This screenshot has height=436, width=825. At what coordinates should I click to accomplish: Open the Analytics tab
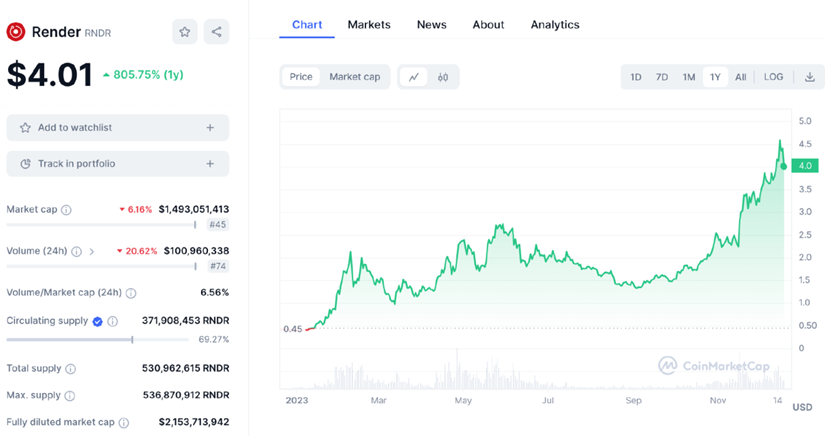[x=554, y=24]
